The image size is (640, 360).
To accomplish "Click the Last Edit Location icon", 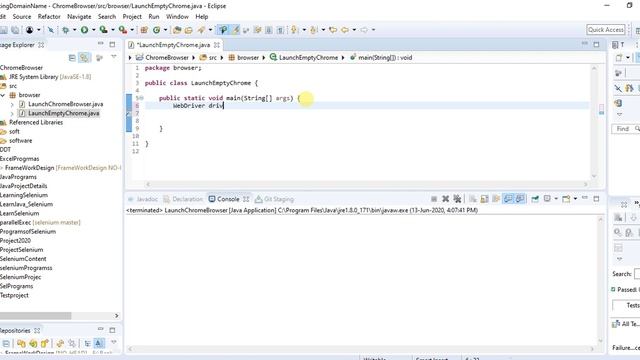I will pyautogui.click(x=333, y=30).
